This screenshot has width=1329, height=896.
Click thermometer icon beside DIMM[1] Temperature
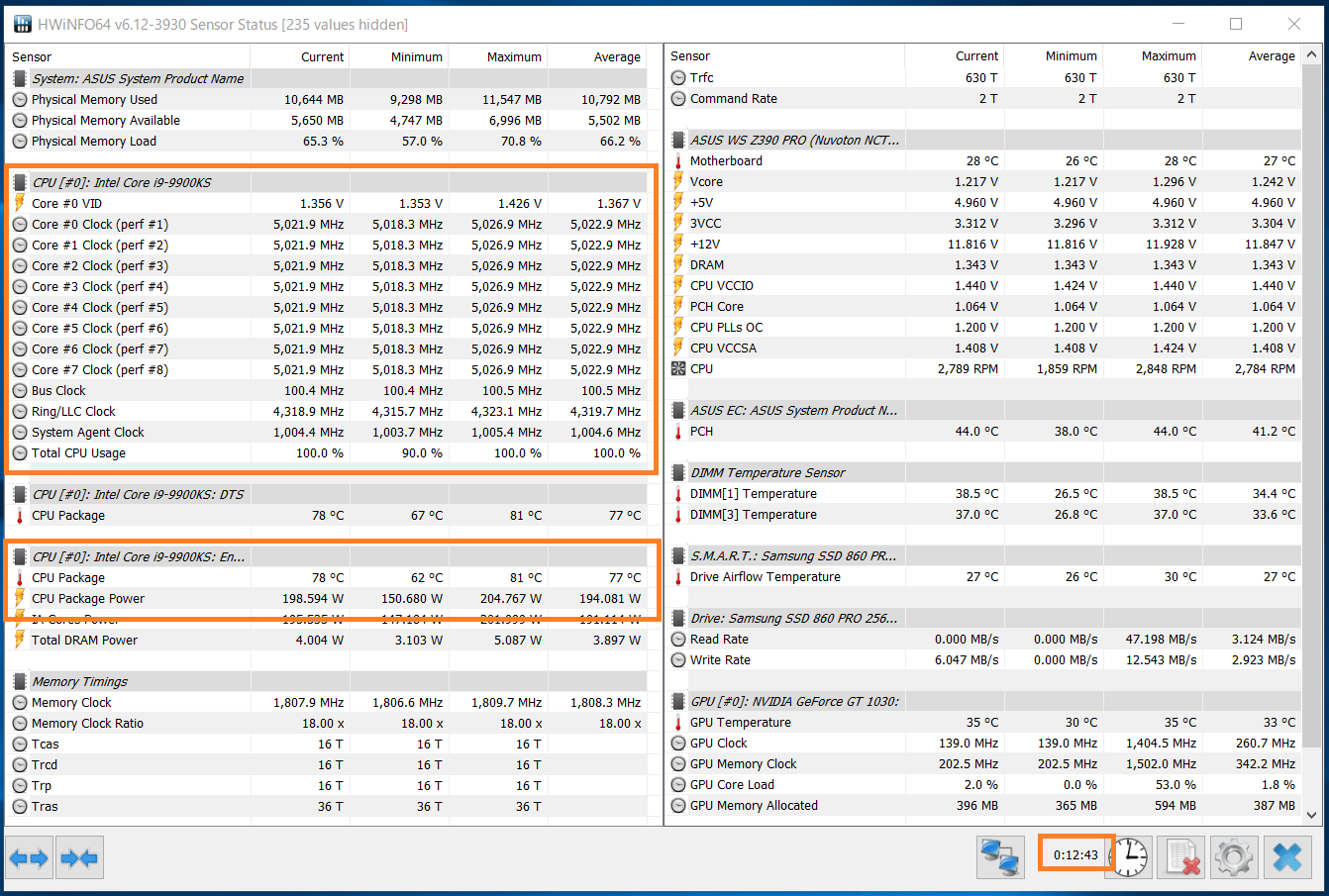tap(678, 493)
